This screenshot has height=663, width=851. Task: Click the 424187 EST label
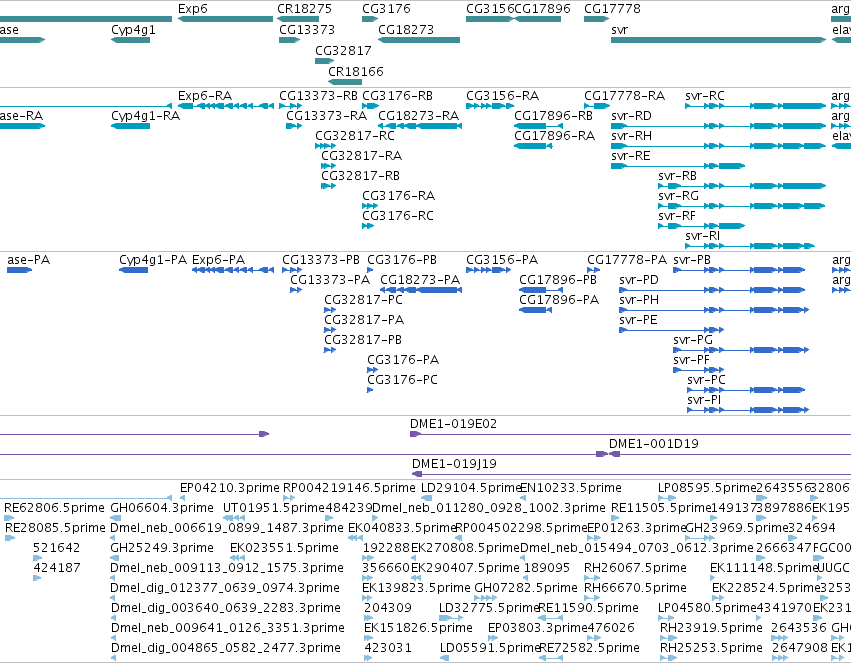(x=56, y=568)
